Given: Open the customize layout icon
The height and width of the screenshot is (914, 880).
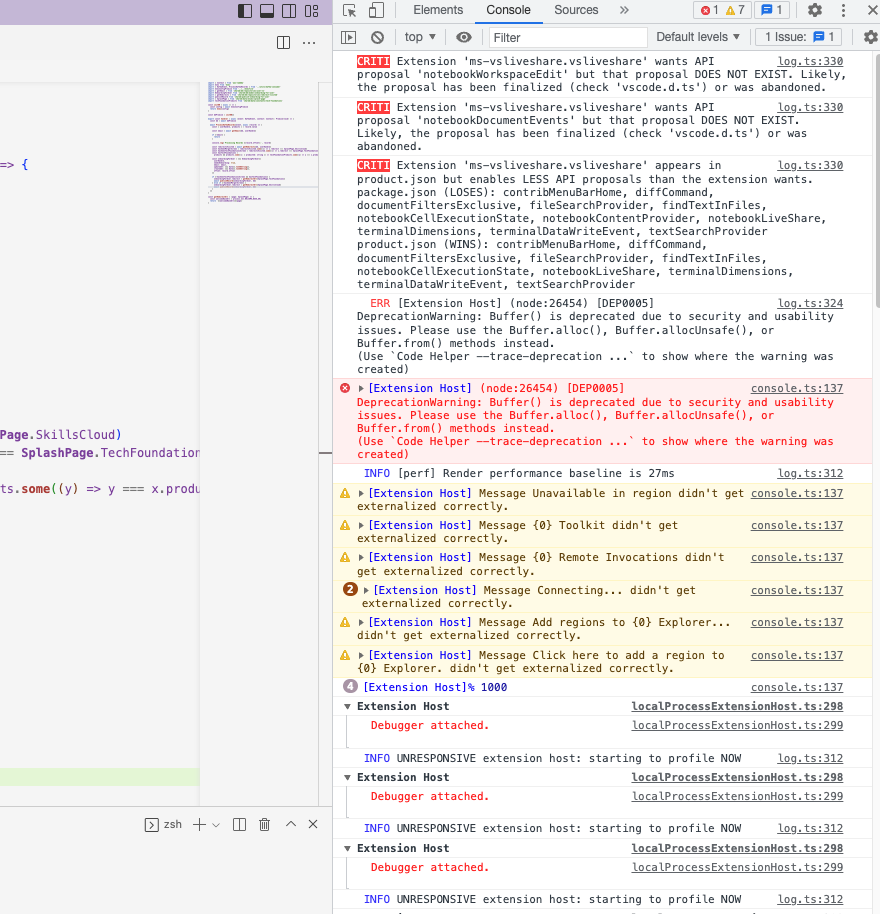Looking at the screenshot, I should coord(312,10).
